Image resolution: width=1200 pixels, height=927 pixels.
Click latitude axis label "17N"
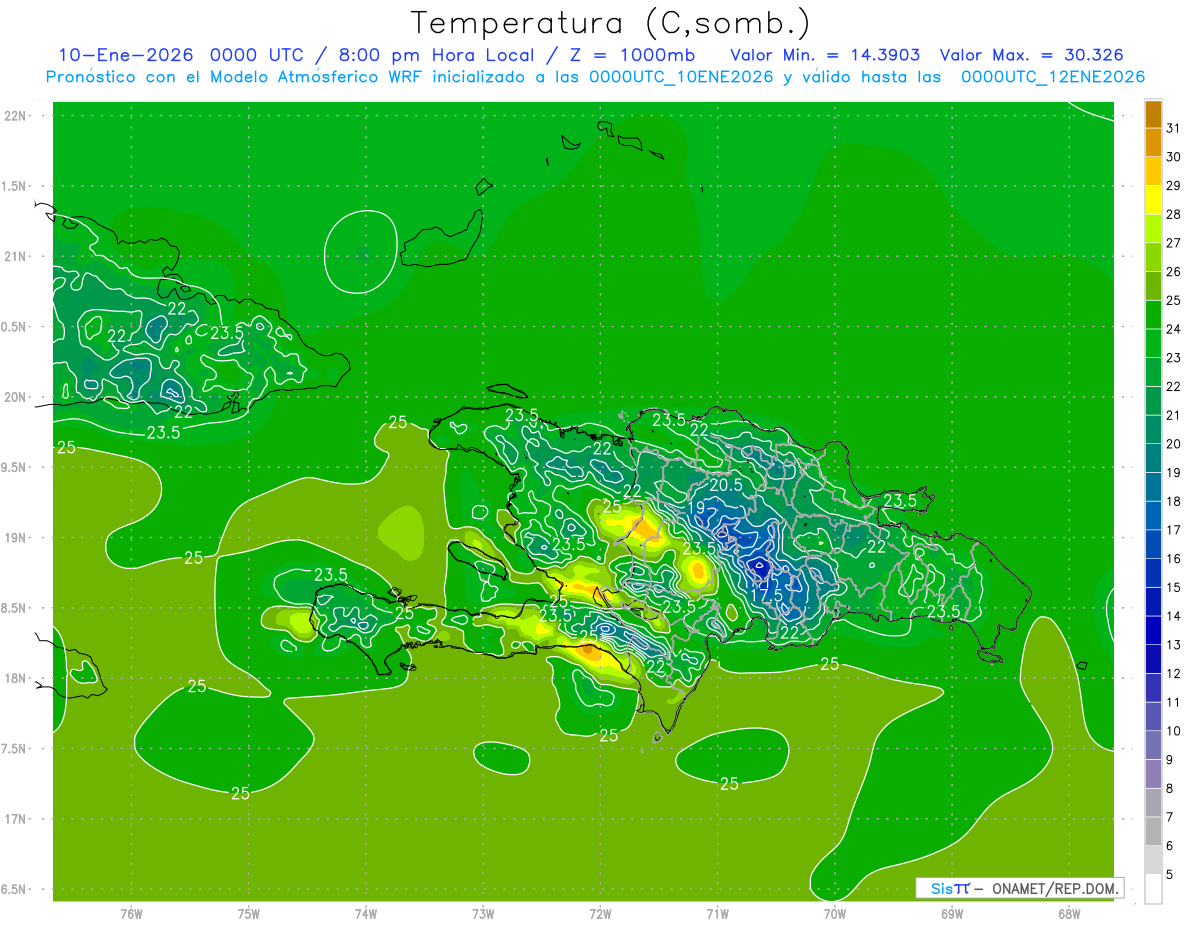15,819
